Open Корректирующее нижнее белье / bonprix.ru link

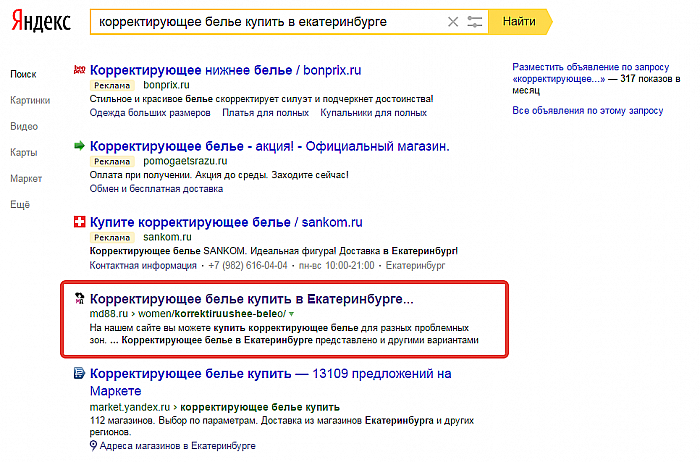click(x=225, y=70)
